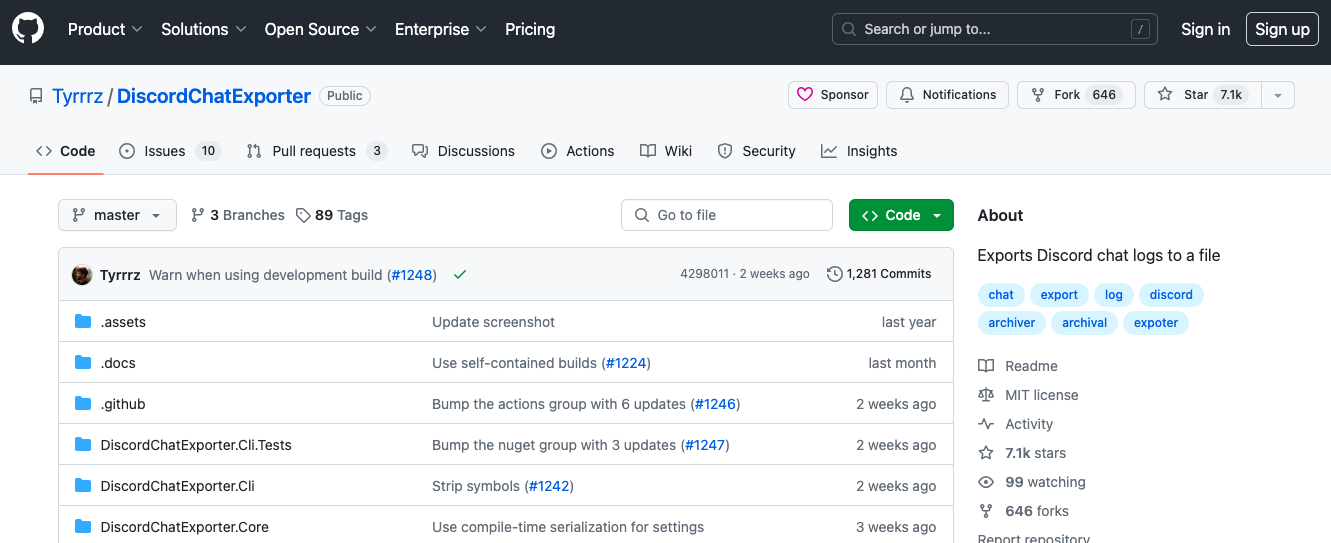Click the Sign up button
Screen dimensions: 1331x543
(x=1282, y=29)
